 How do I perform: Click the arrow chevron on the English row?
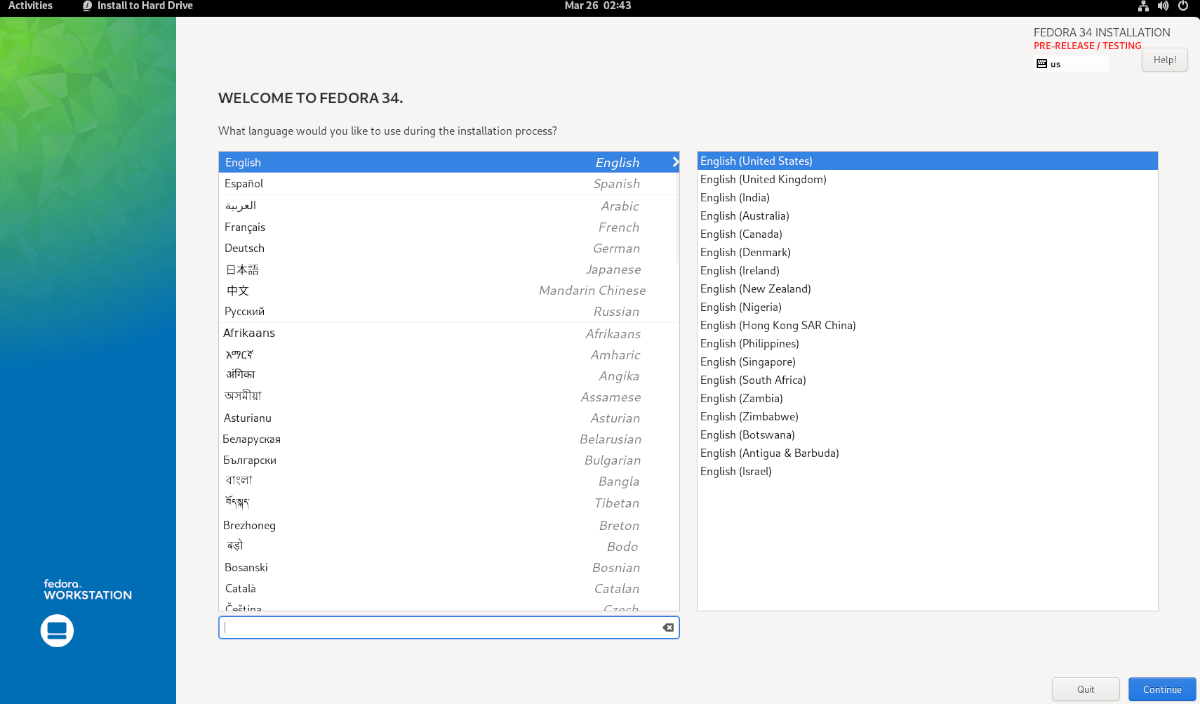click(675, 162)
